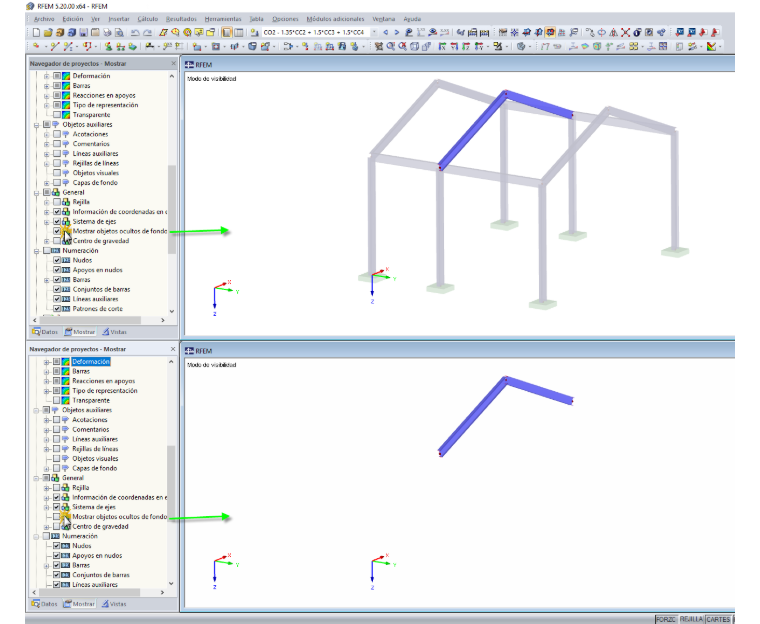Click the zoom window magnifier icon

[x=391, y=47]
